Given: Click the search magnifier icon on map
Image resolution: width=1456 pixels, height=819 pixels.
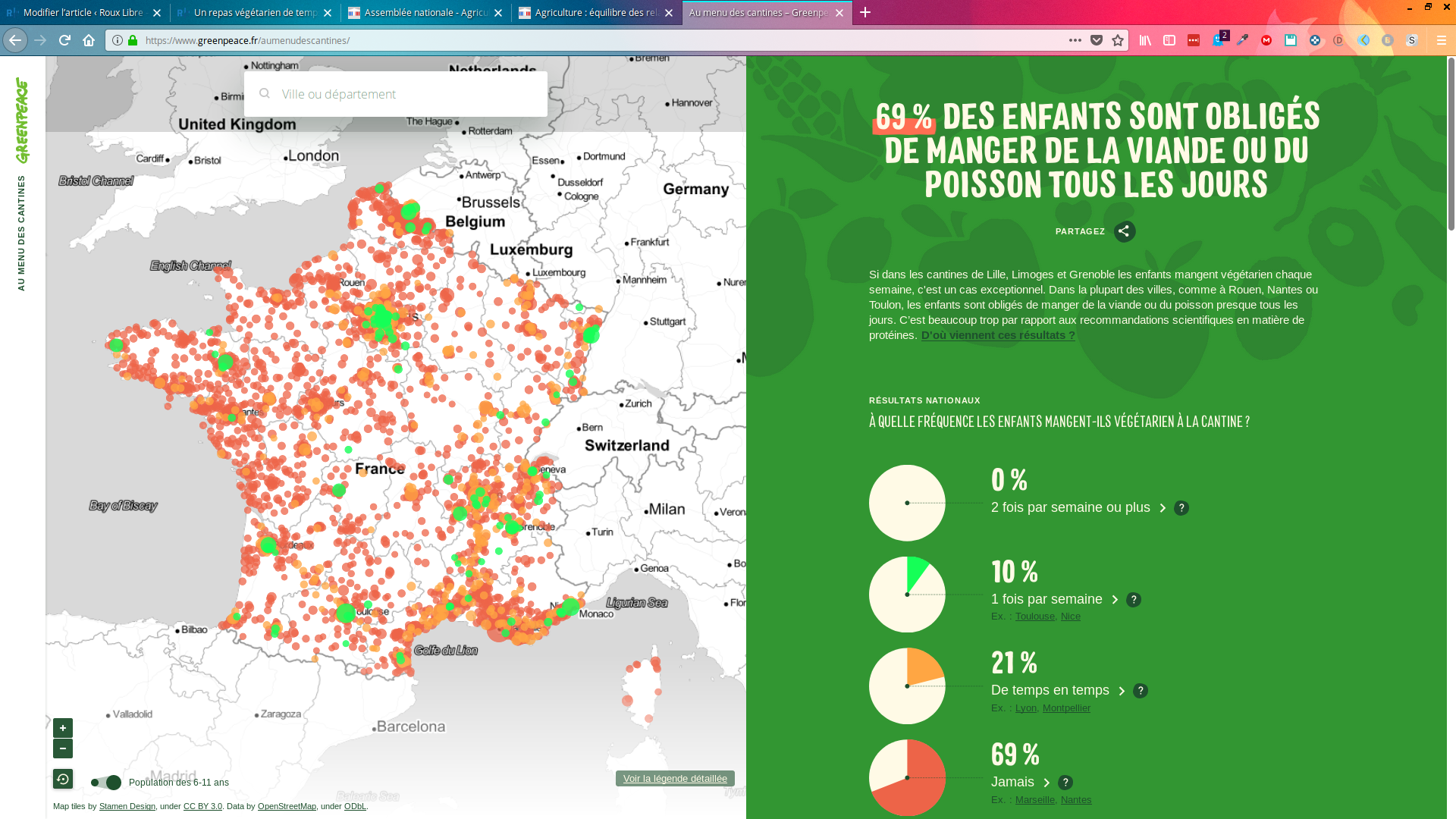Looking at the screenshot, I should [x=265, y=93].
